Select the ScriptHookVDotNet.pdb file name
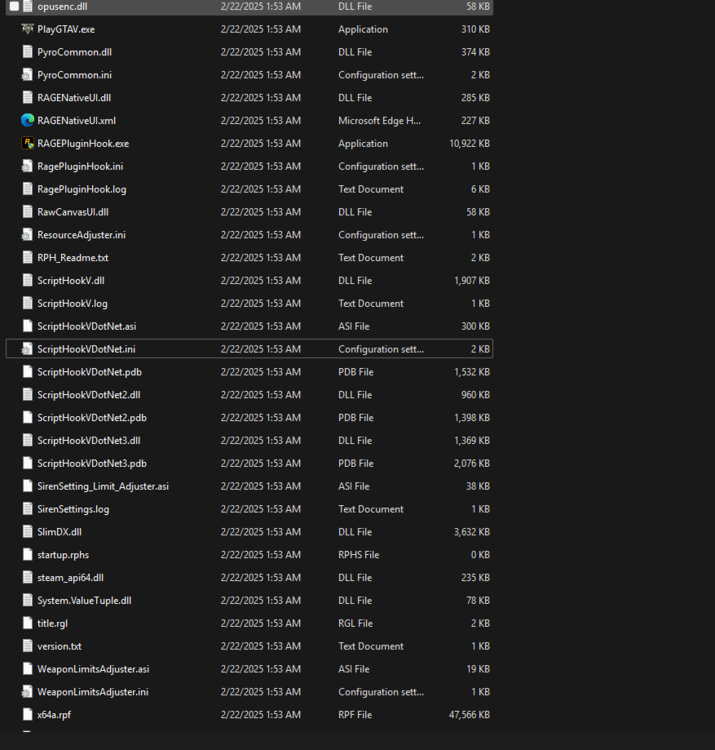The height and width of the screenshot is (750, 715). coord(89,372)
